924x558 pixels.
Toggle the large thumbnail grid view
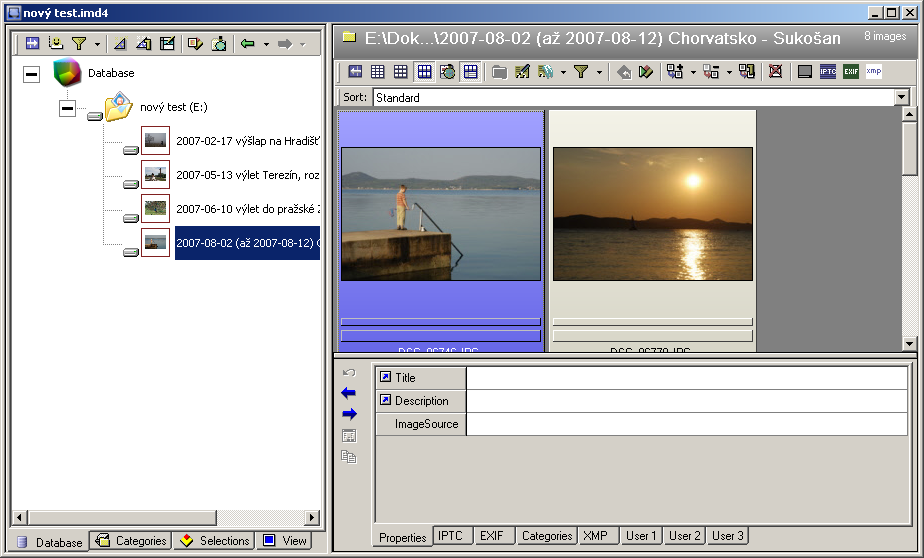point(424,71)
